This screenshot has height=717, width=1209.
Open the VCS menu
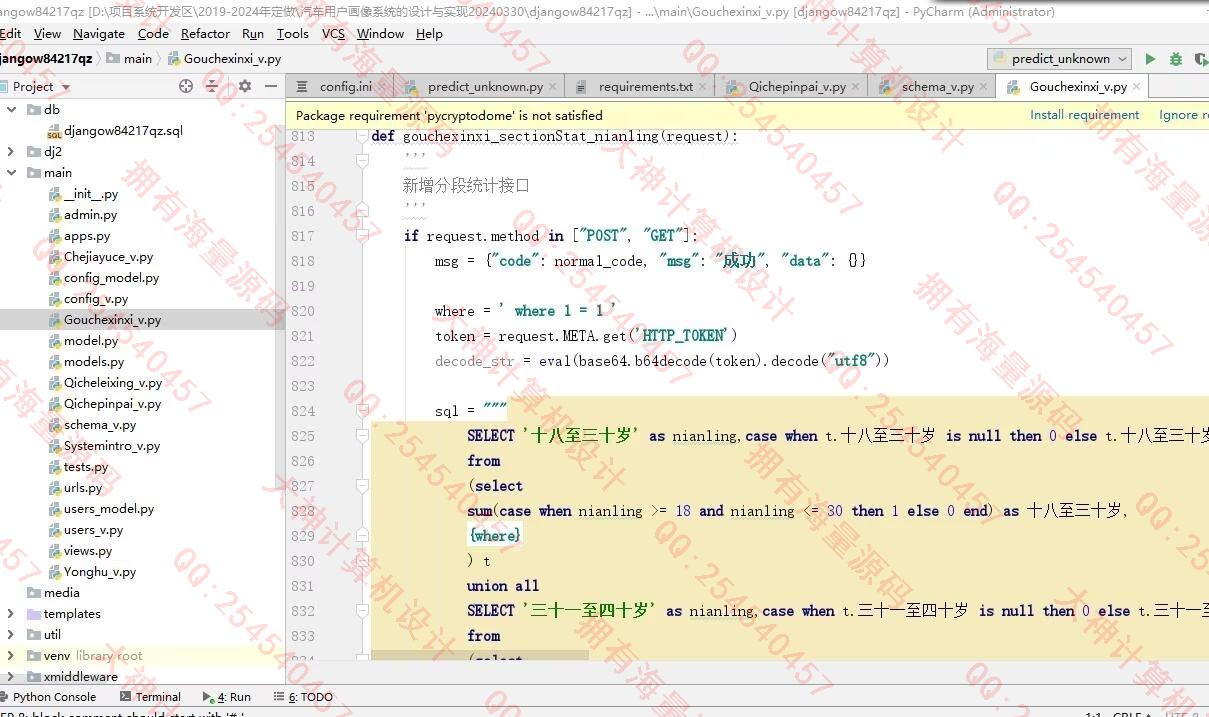point(333,33)
